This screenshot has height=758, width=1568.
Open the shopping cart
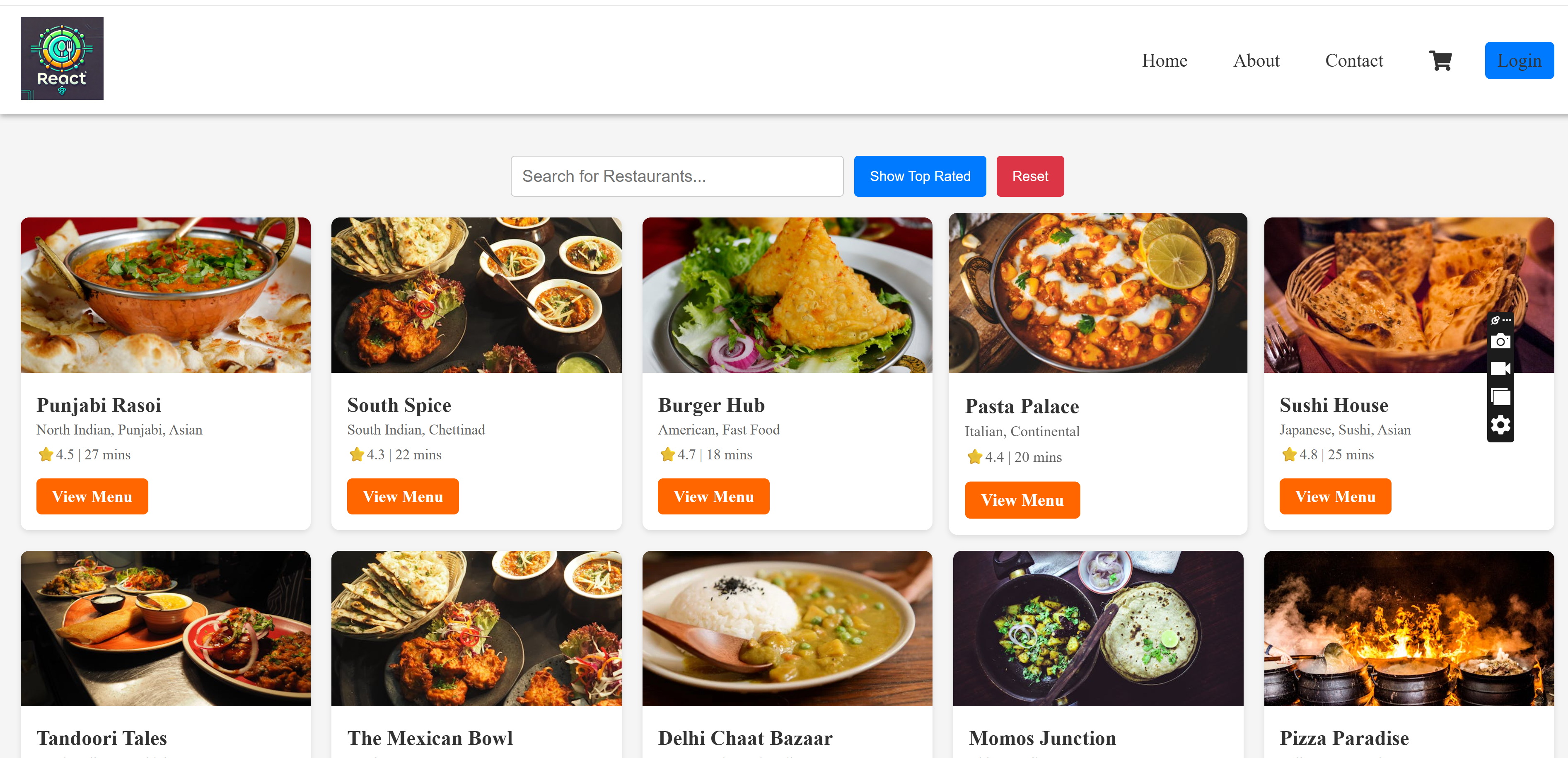(x=1440, y=60)
